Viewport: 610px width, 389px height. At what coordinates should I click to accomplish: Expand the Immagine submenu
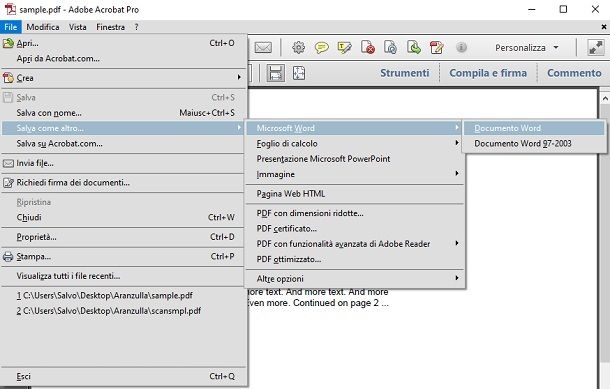457,173
